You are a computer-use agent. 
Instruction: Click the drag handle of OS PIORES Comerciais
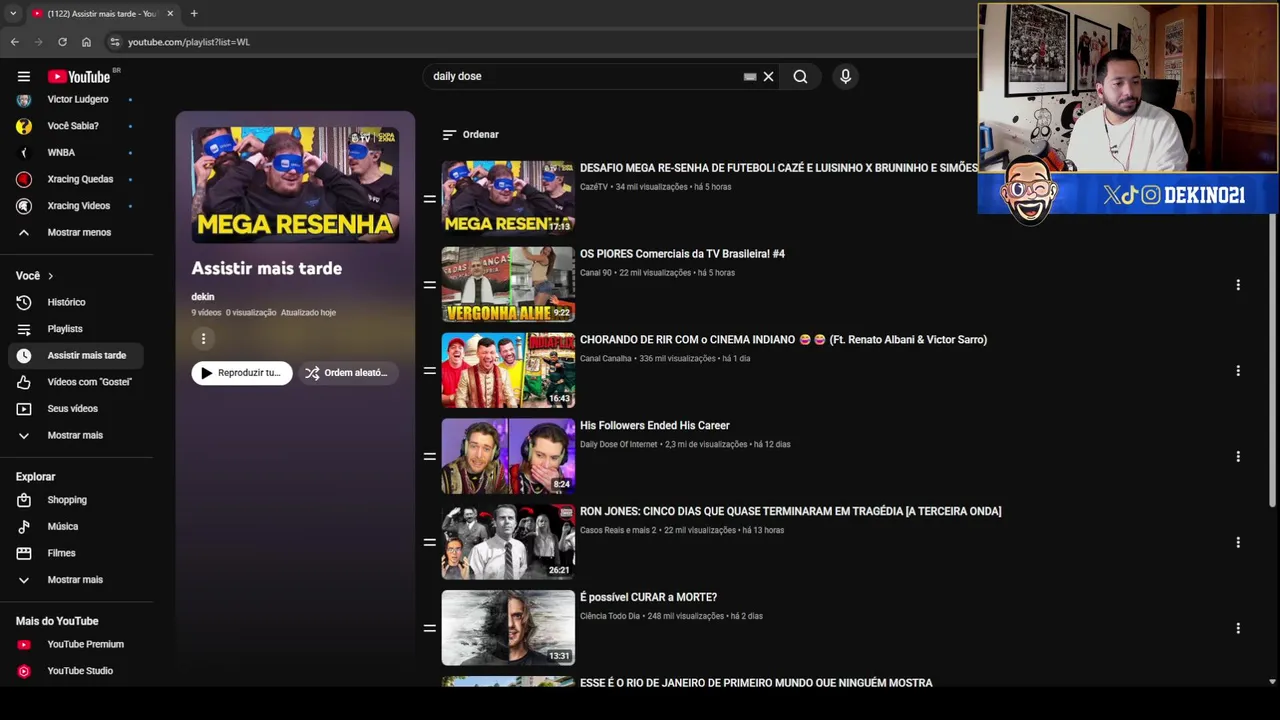pos(429,285)
